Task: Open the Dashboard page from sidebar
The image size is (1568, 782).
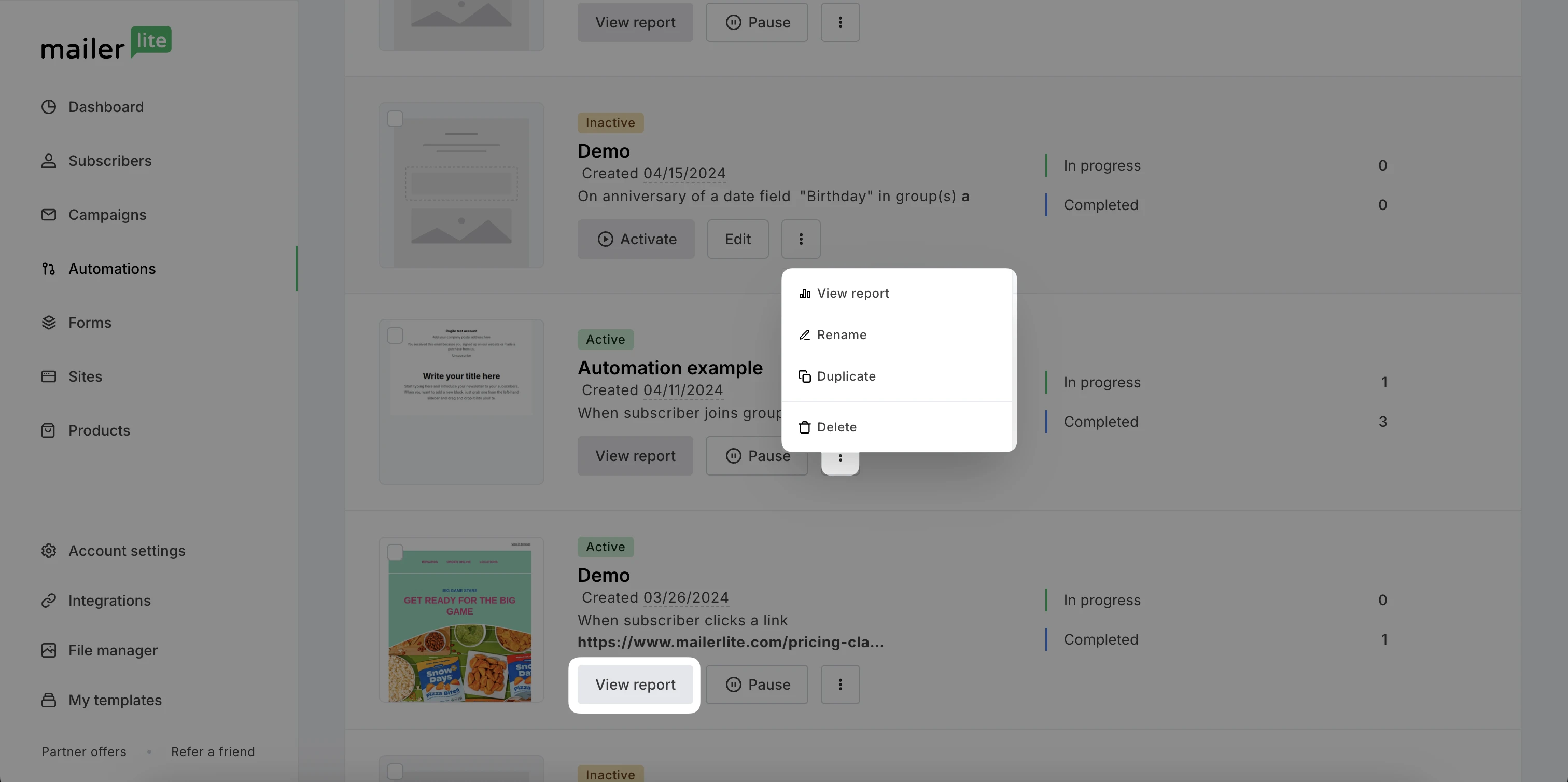Action: pos(92,107)
